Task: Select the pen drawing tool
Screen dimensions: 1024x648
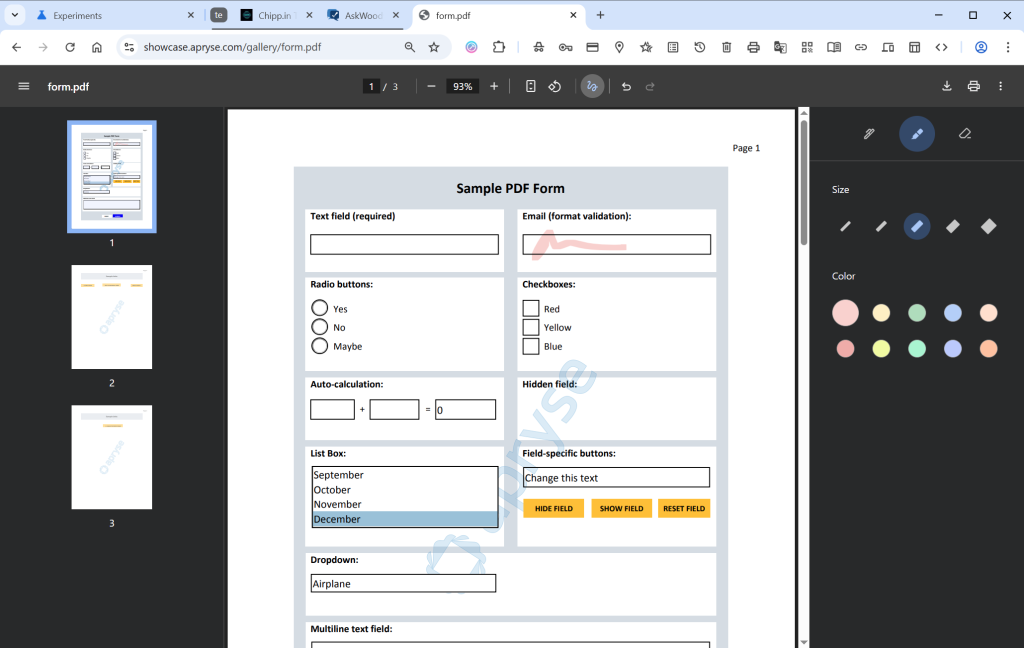Action: point(869,134)
